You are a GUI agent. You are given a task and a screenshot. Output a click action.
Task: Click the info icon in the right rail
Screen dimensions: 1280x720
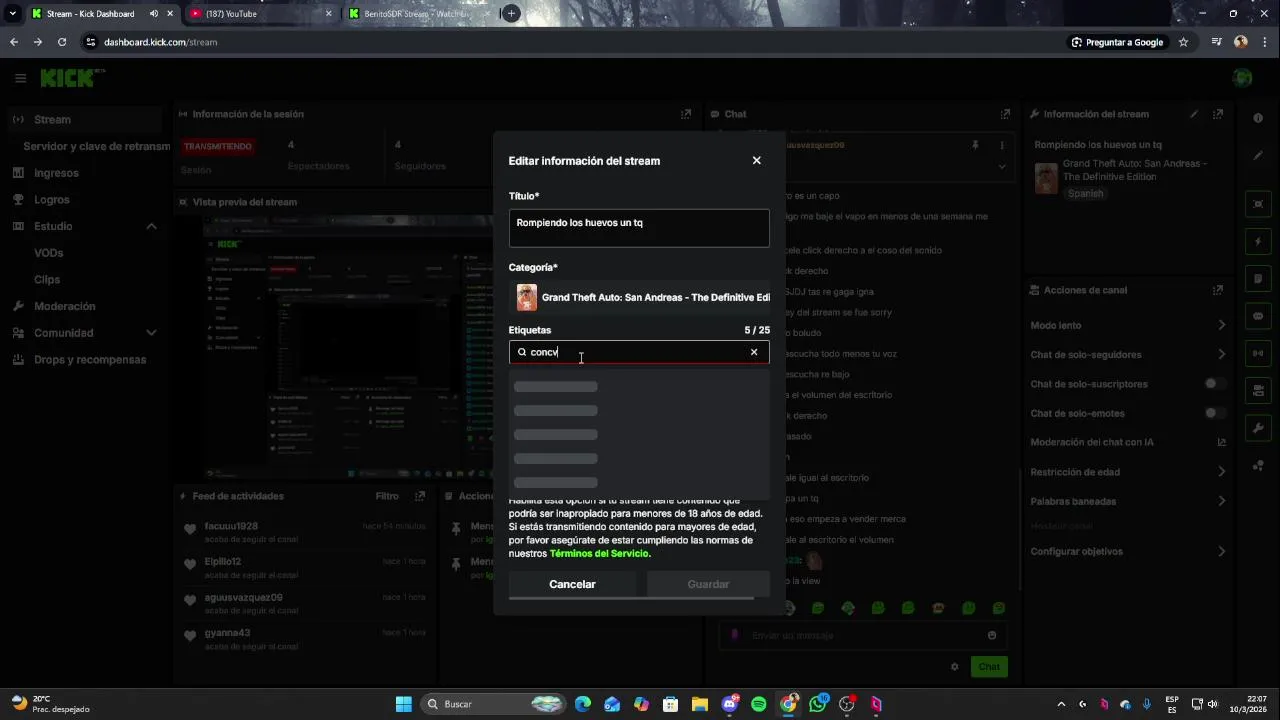[x=1258, y=118]
